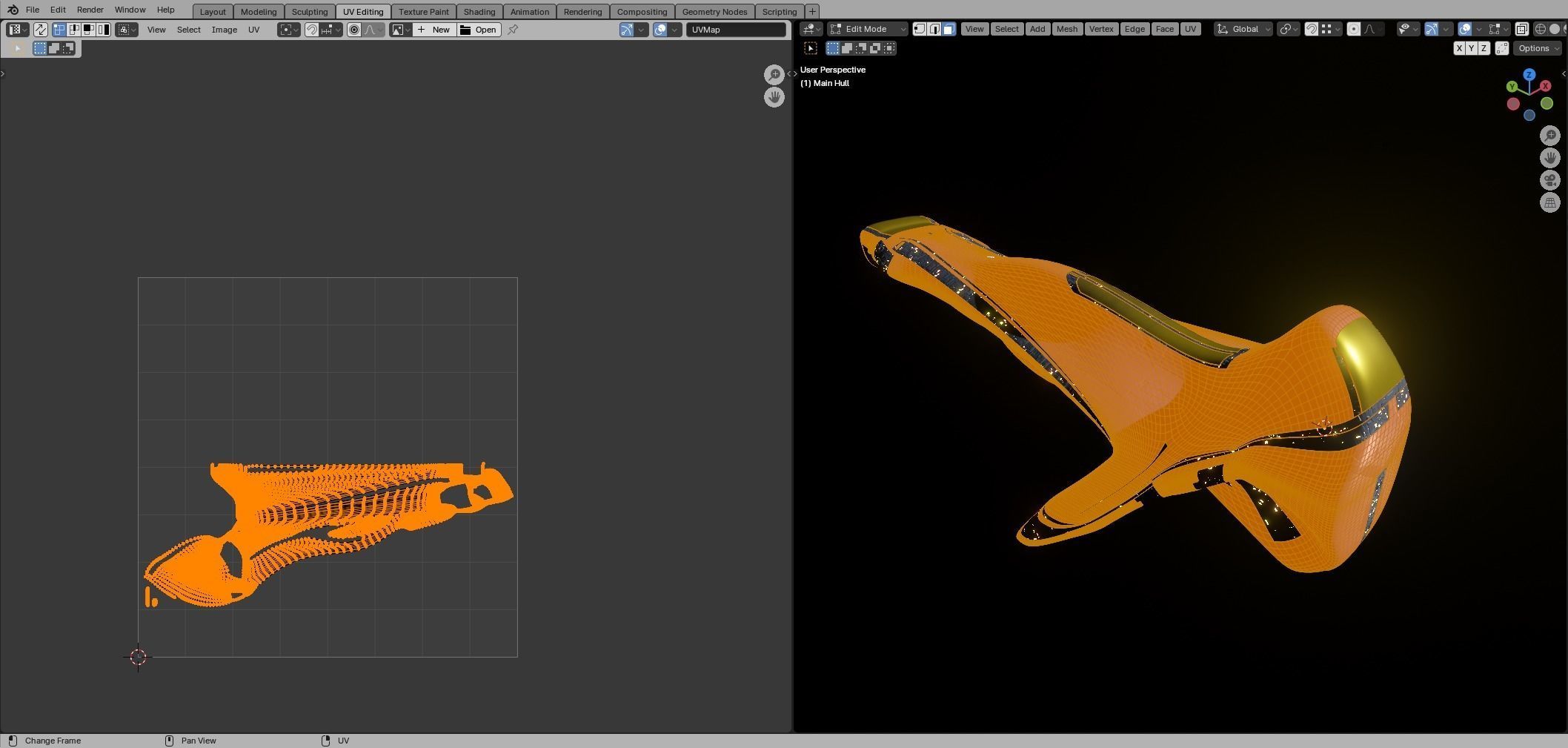Enable Z axis mesh mirror
This screenshot has height=748, width=1568.
coord(1484,48)
